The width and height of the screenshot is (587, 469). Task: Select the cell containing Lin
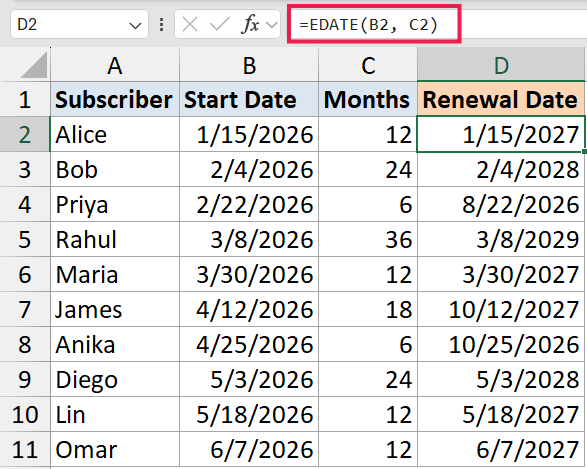pos(115,414)
